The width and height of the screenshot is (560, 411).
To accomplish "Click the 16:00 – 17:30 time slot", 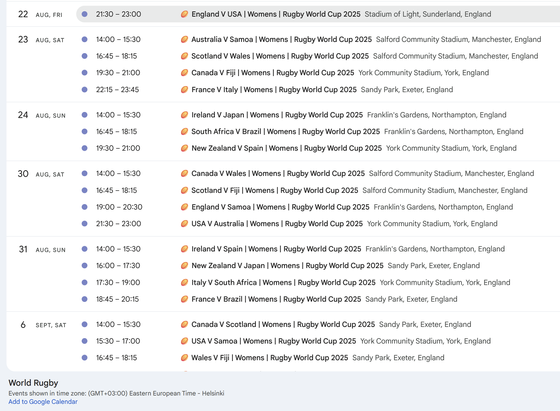I will coord(118,266).
